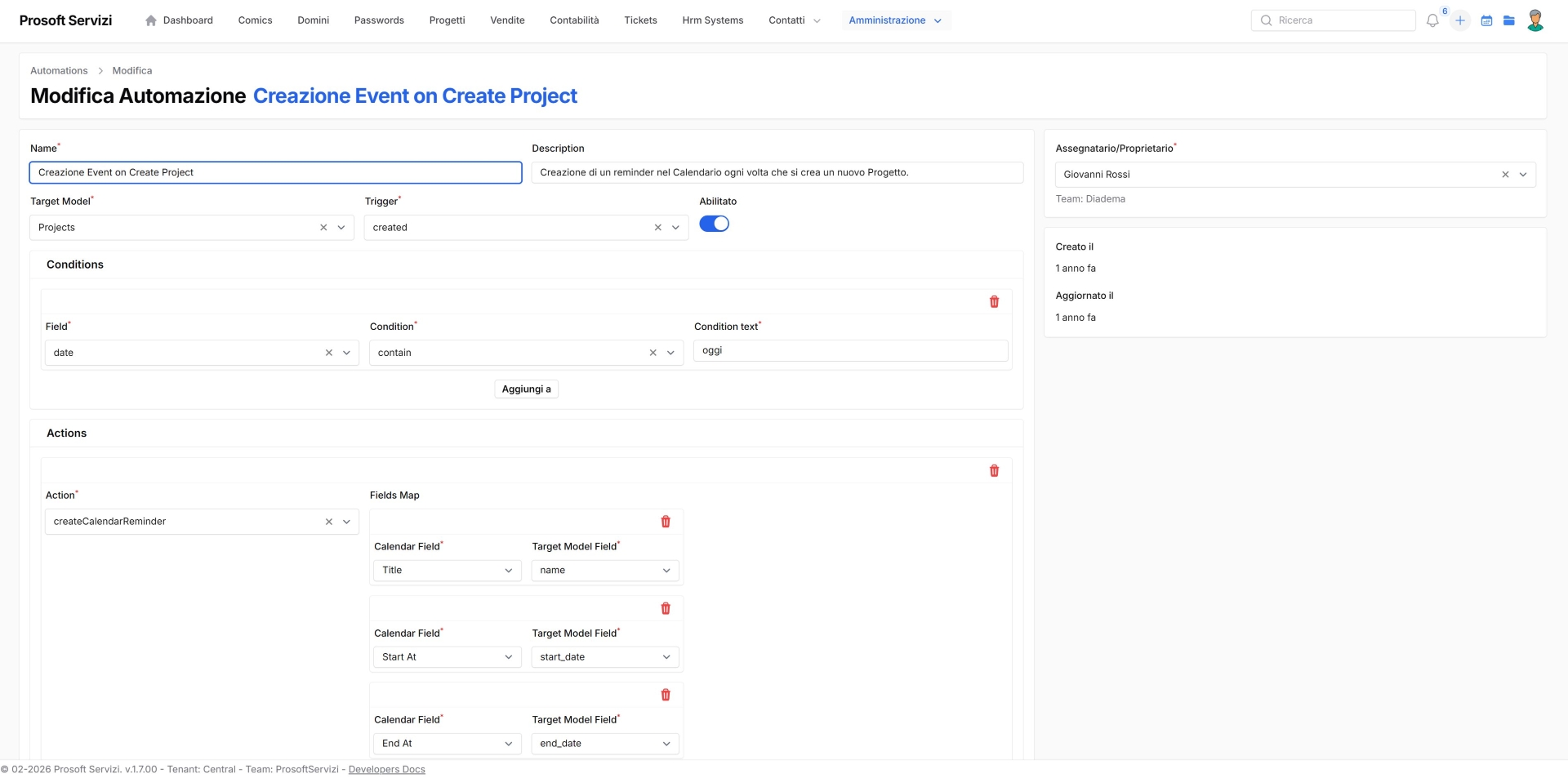Clear the created trigger selection
This screenshot has height=778, width=1568.
[x=657, y=228]
